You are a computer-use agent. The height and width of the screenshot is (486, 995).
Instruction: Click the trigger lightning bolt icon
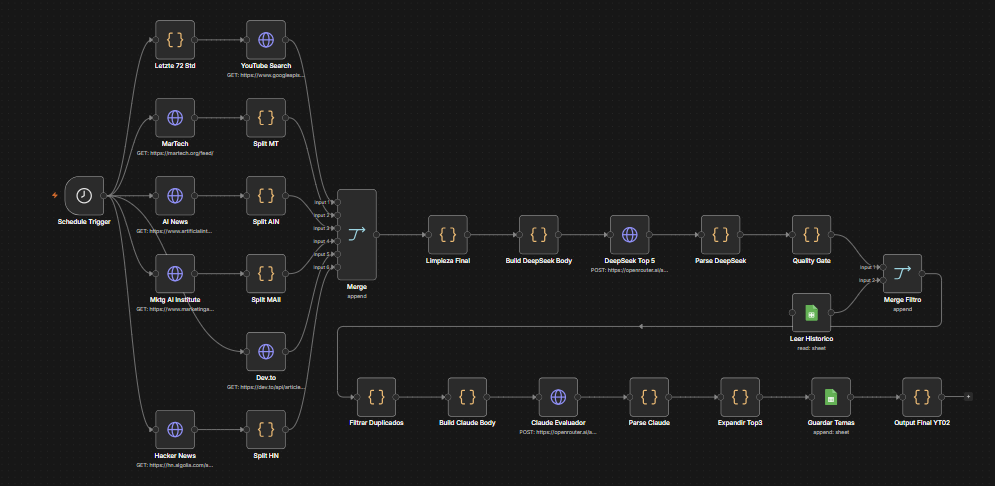55,195
